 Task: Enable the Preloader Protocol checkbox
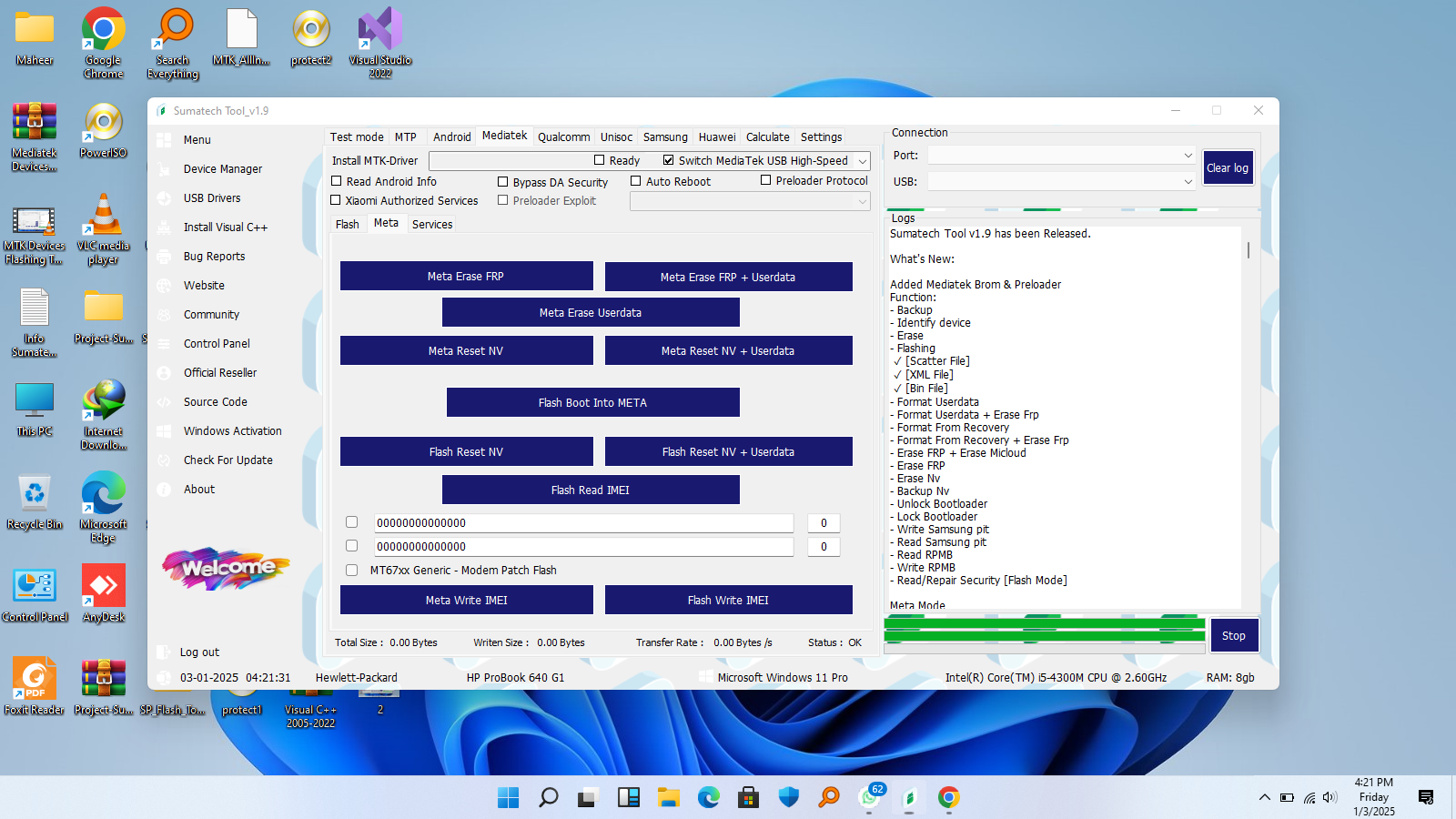point(766,180)
